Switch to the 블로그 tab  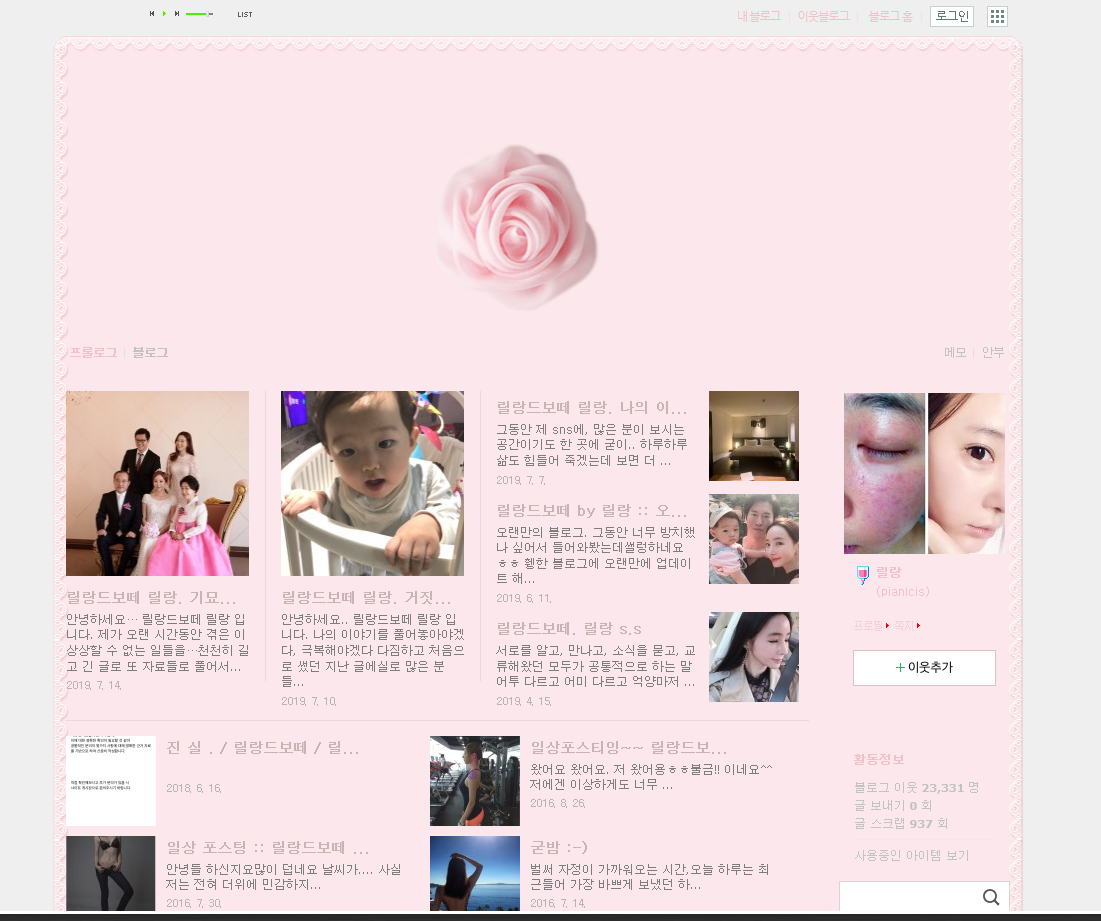coord(149,352)
